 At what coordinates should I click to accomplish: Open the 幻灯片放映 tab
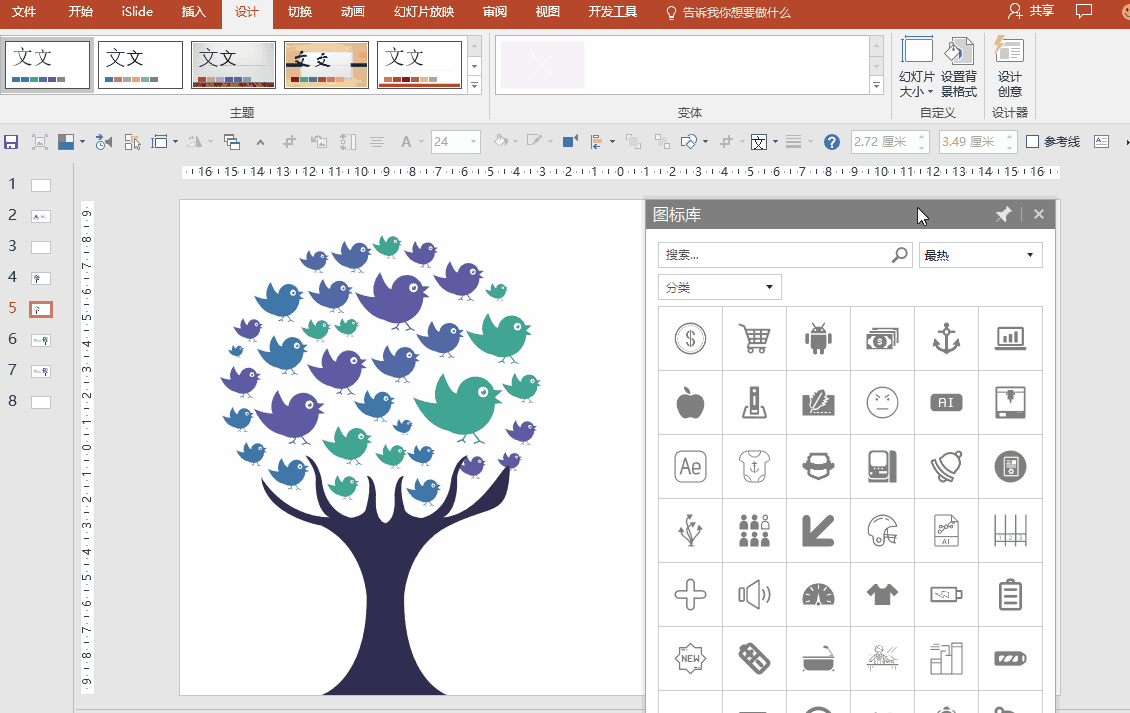pos(424,12)
